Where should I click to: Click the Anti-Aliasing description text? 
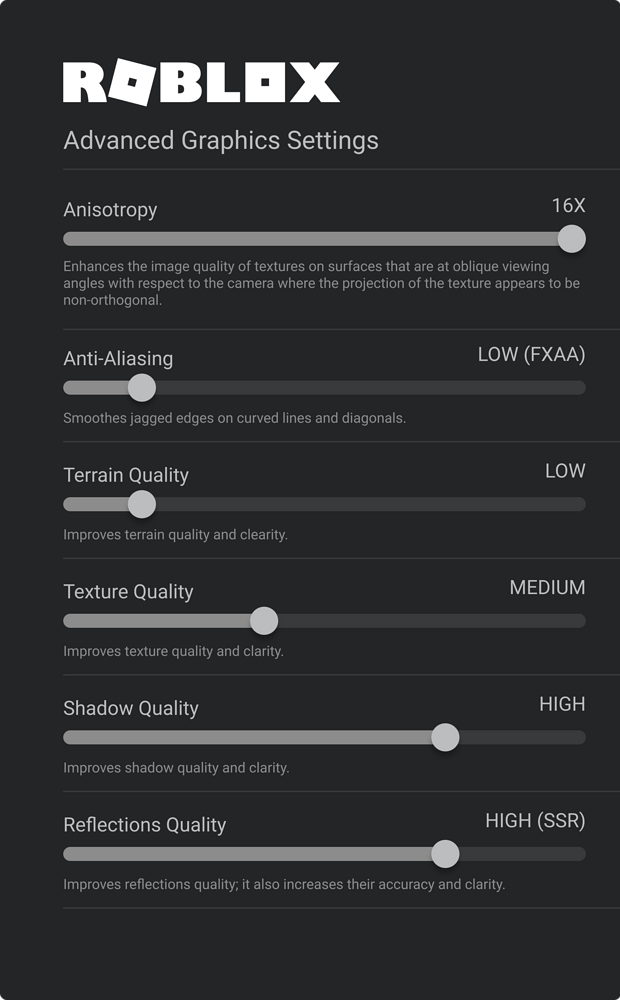click(234, 418)
